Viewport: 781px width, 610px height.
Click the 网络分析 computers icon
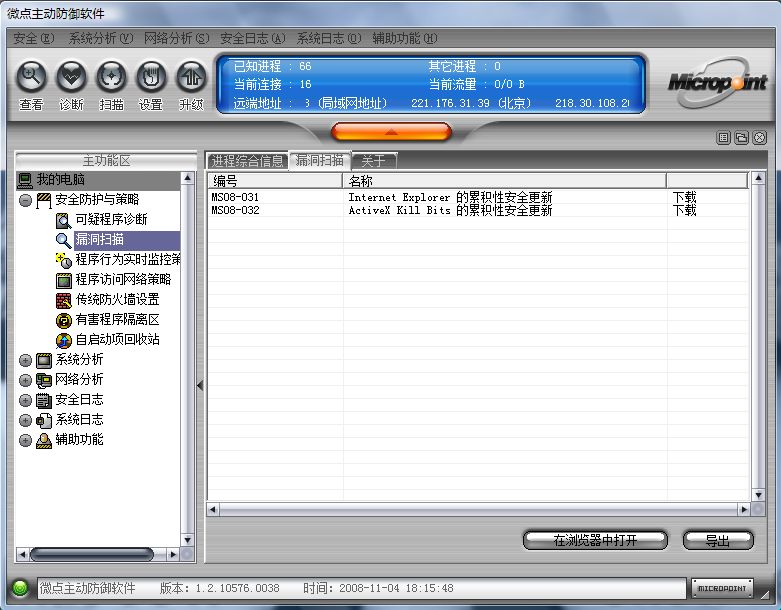[44, 380]
